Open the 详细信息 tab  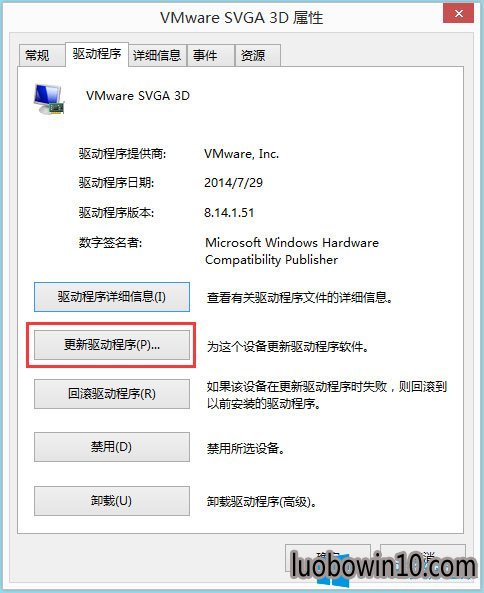[157, 56]
